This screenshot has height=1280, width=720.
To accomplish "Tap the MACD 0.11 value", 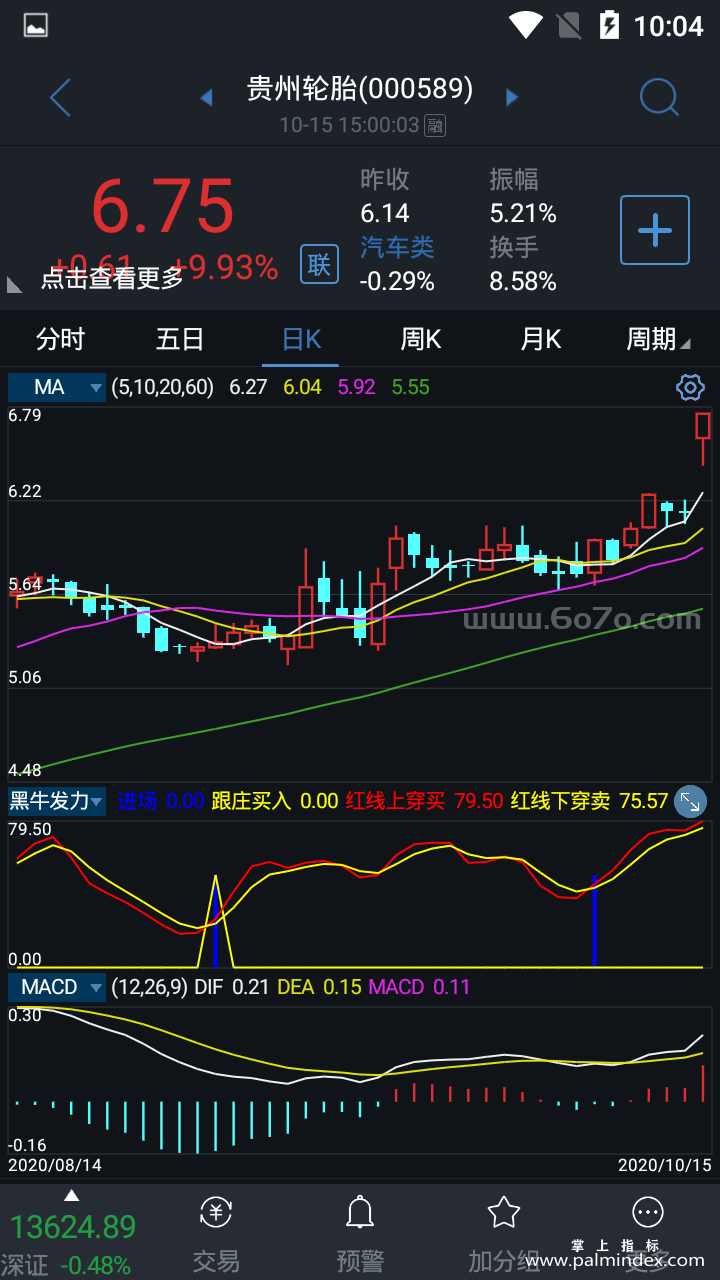I will click(419, 987).
